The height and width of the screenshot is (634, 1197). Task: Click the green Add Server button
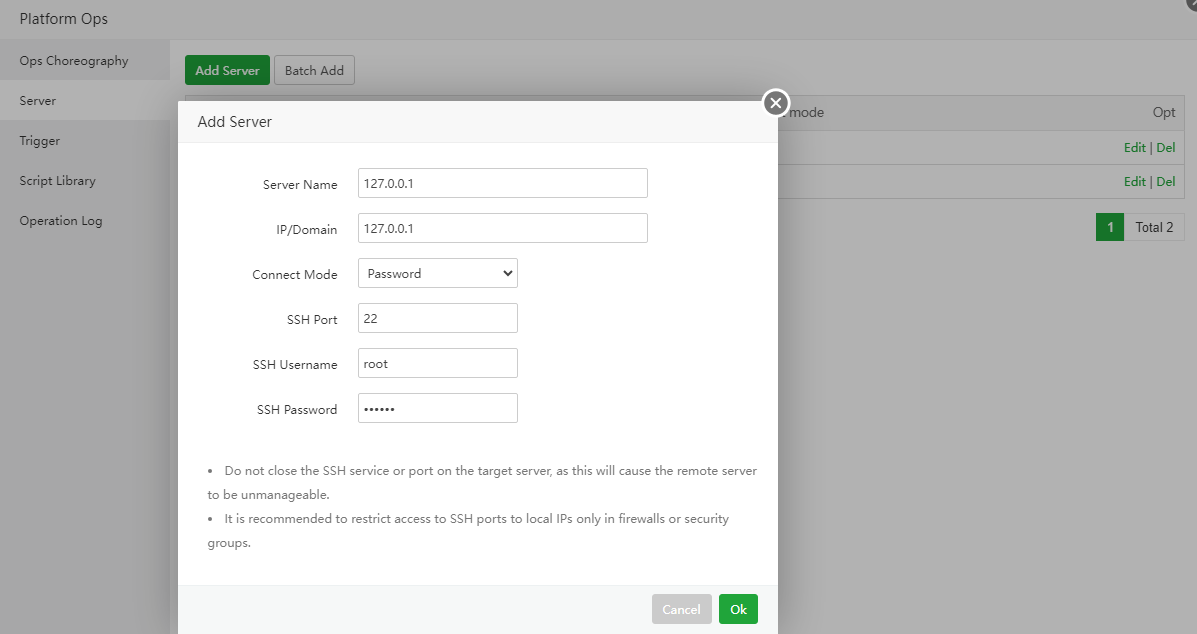(x=227, y=71)
